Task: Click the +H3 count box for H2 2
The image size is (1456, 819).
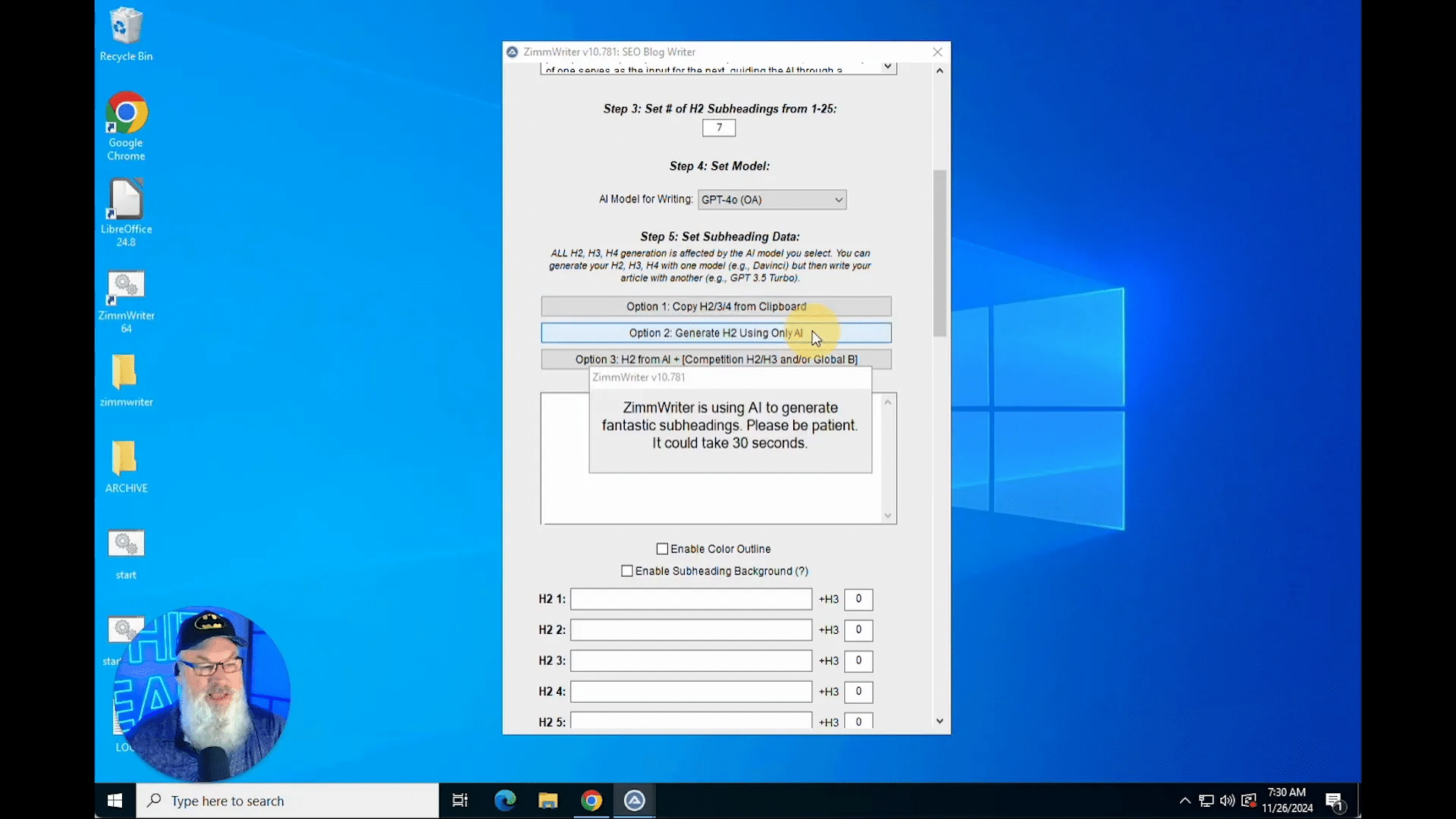Action: coord(858,630)
